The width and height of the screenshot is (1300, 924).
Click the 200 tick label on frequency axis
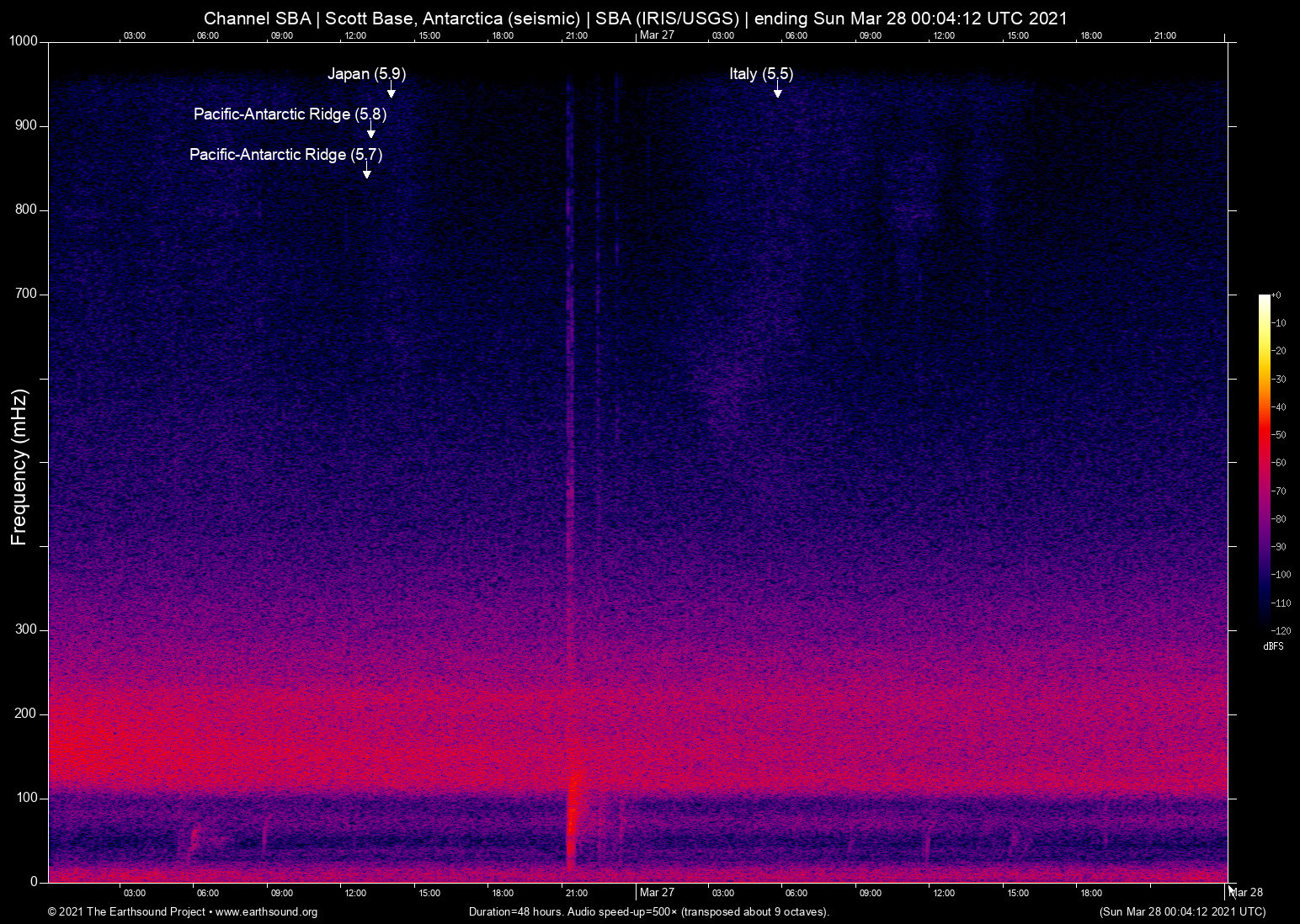pyautogui.click(x=26, y=714)
